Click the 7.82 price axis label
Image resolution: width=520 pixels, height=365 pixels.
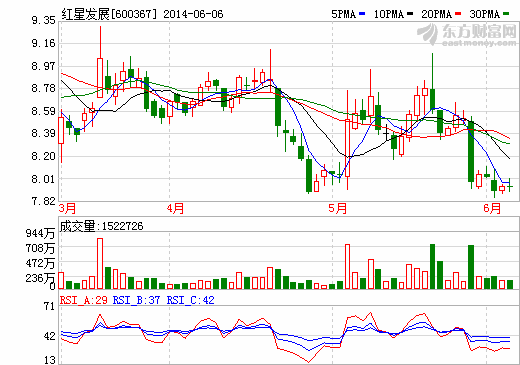[x=43, y=201]
